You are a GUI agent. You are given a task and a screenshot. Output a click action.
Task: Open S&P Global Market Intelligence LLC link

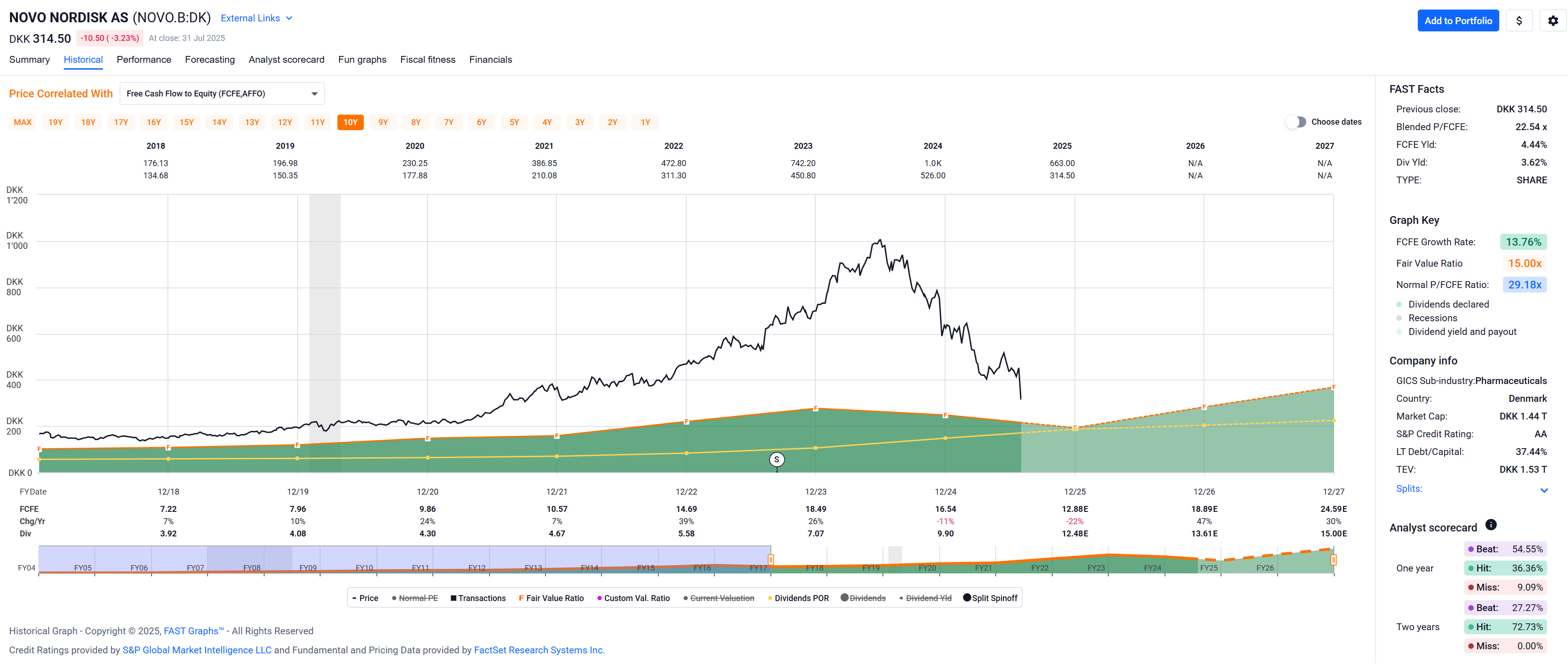197,650
